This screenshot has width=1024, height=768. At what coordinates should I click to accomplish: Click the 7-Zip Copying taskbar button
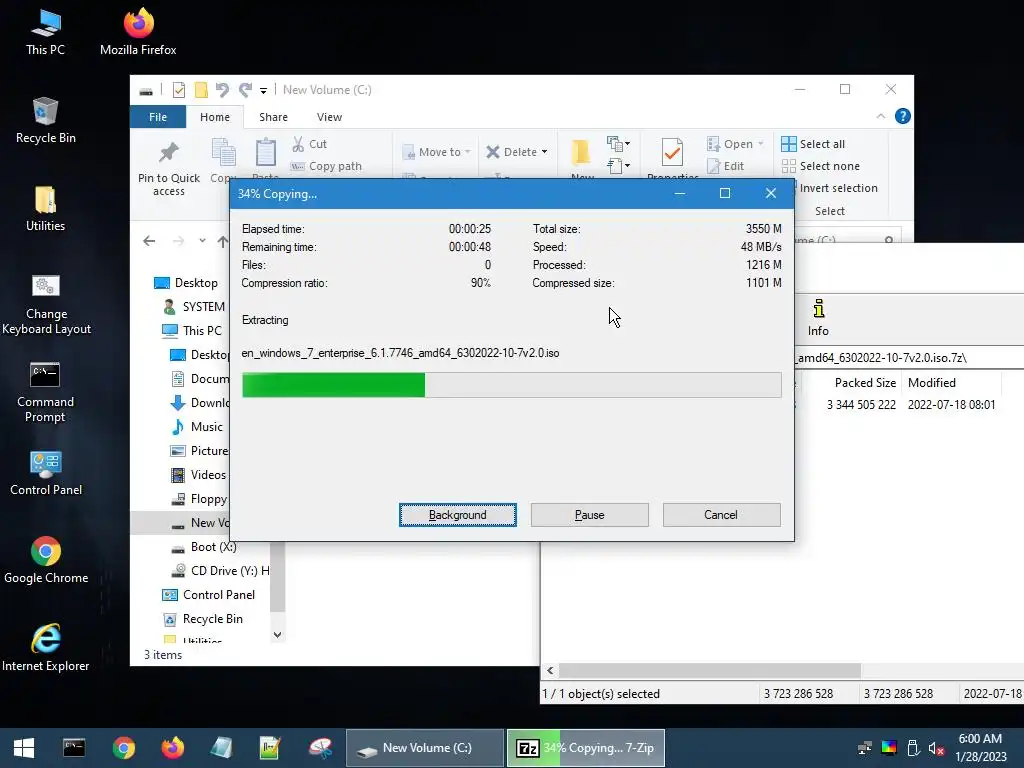coord(586,748)
